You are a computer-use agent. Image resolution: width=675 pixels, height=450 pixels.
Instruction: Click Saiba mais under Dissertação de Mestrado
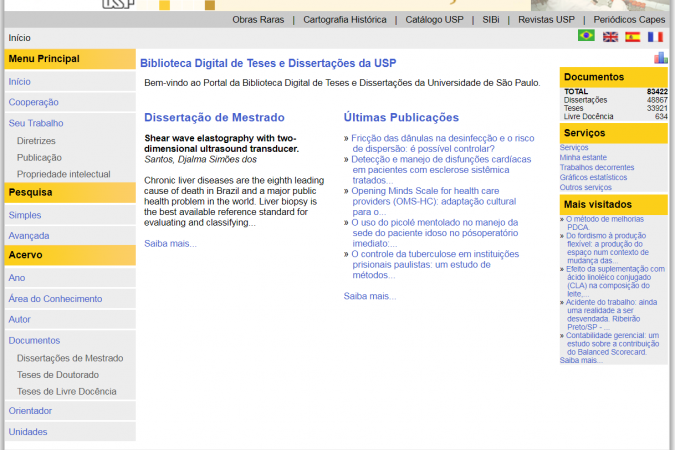pyautogui.click(x=170, y=244)
